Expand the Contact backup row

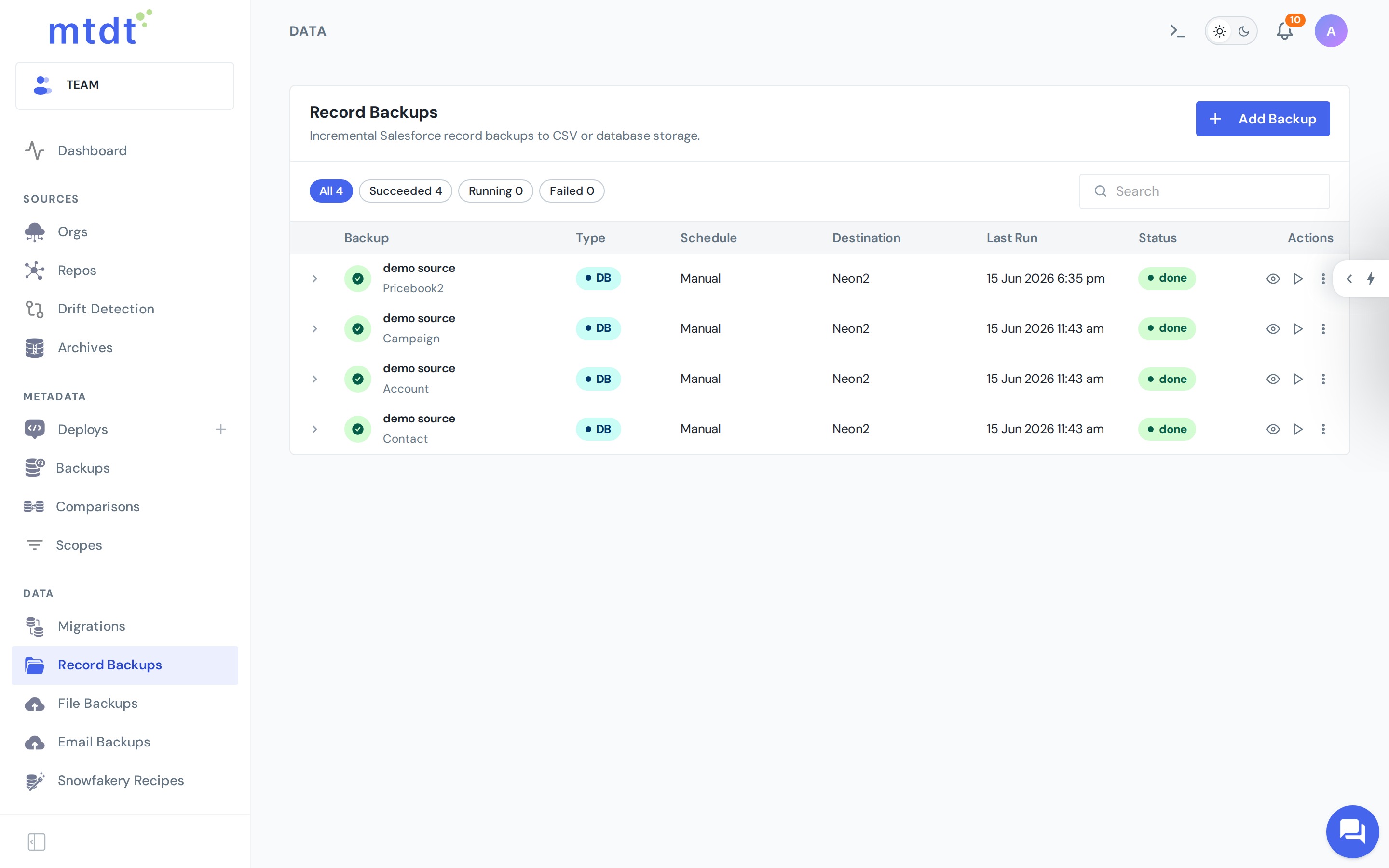[314, 429]
